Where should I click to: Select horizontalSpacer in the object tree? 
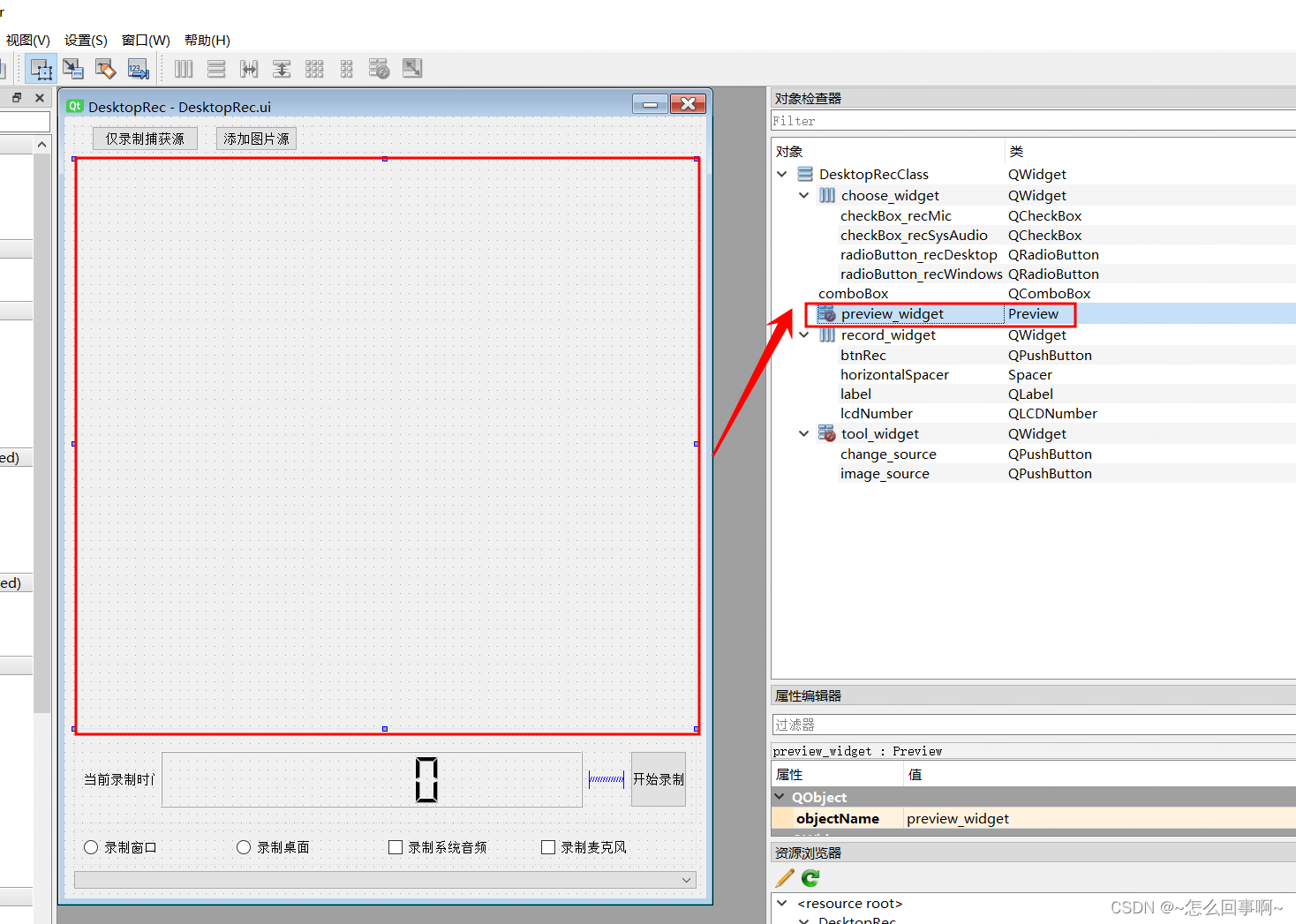[x=1033, y=374]
